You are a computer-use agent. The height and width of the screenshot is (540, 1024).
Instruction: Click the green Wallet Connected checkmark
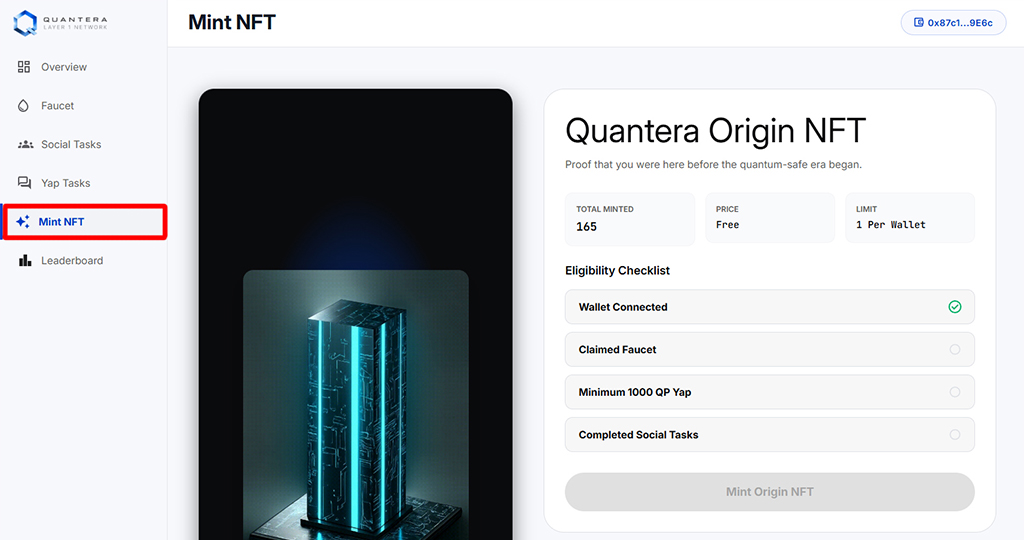955,307
